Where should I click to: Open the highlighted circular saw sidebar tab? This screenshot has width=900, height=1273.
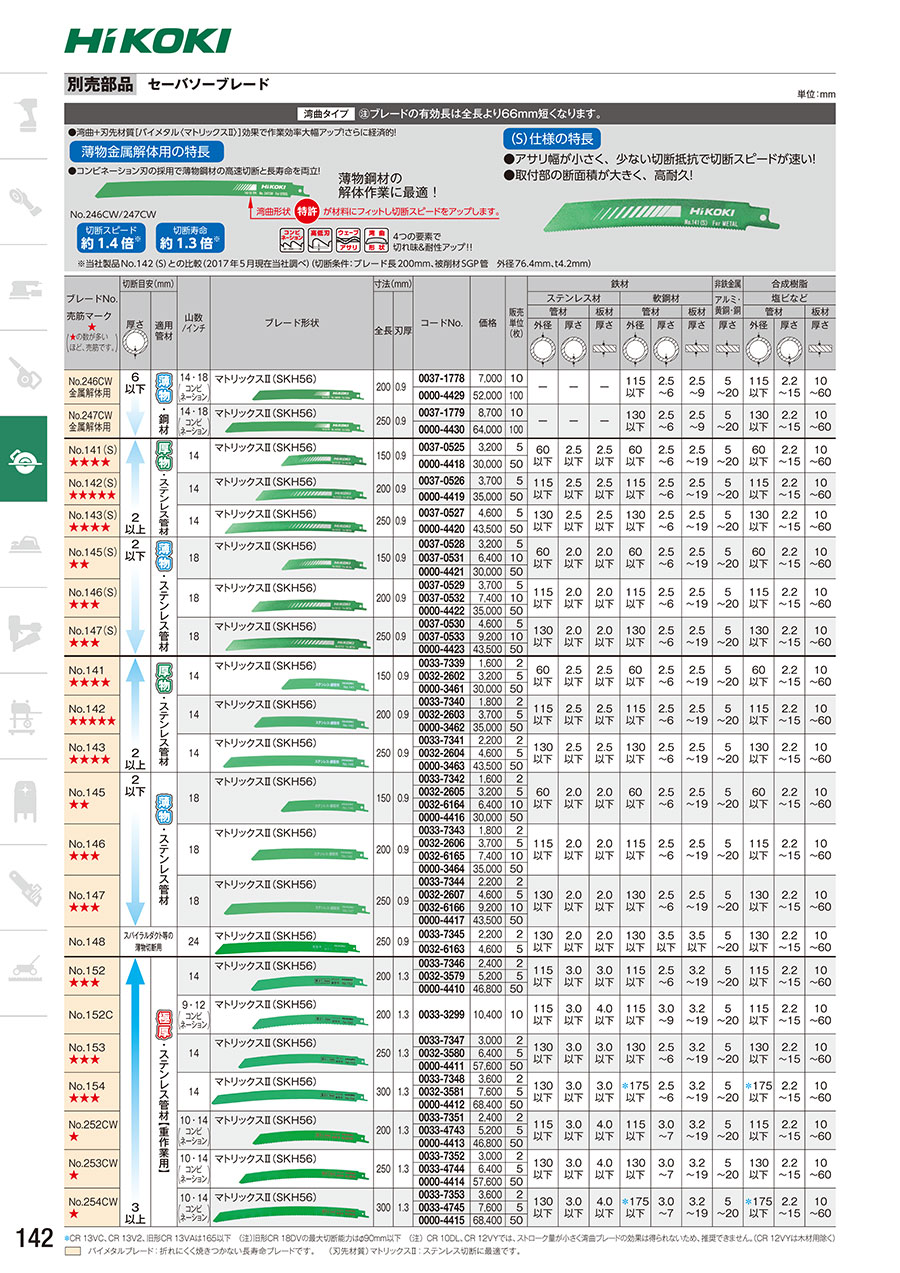[23, 459]
